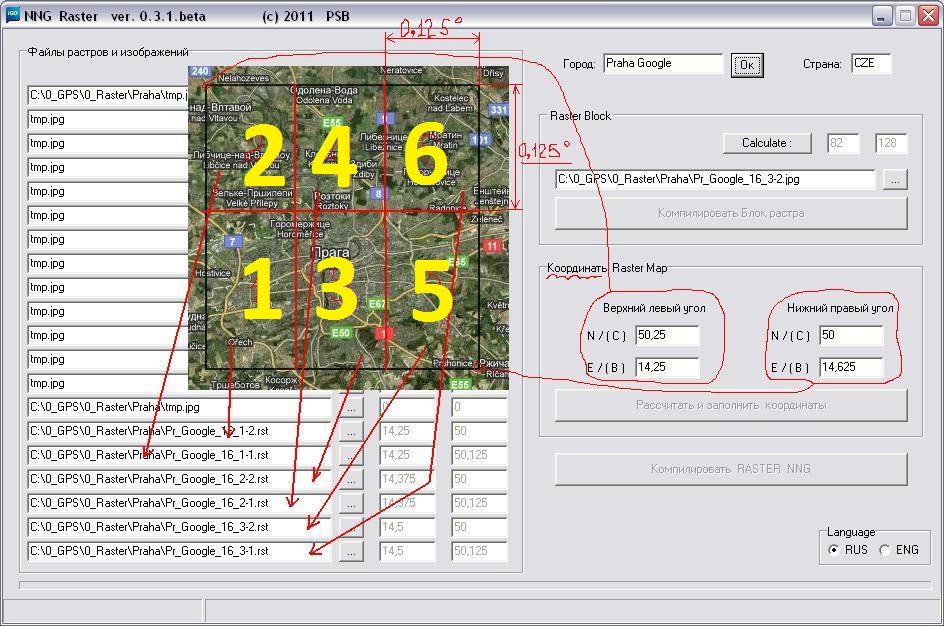Minimize the NNG Raster window

pyautogui.click(x=881, y=16)
